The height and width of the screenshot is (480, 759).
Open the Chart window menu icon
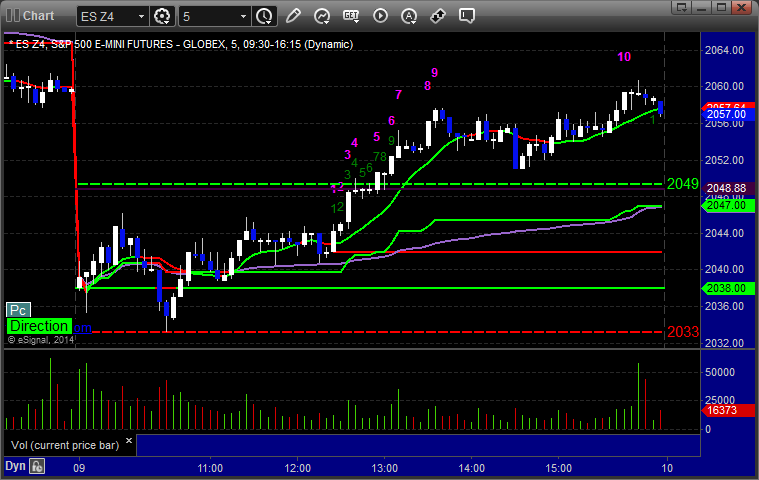(x=13, y=15)
